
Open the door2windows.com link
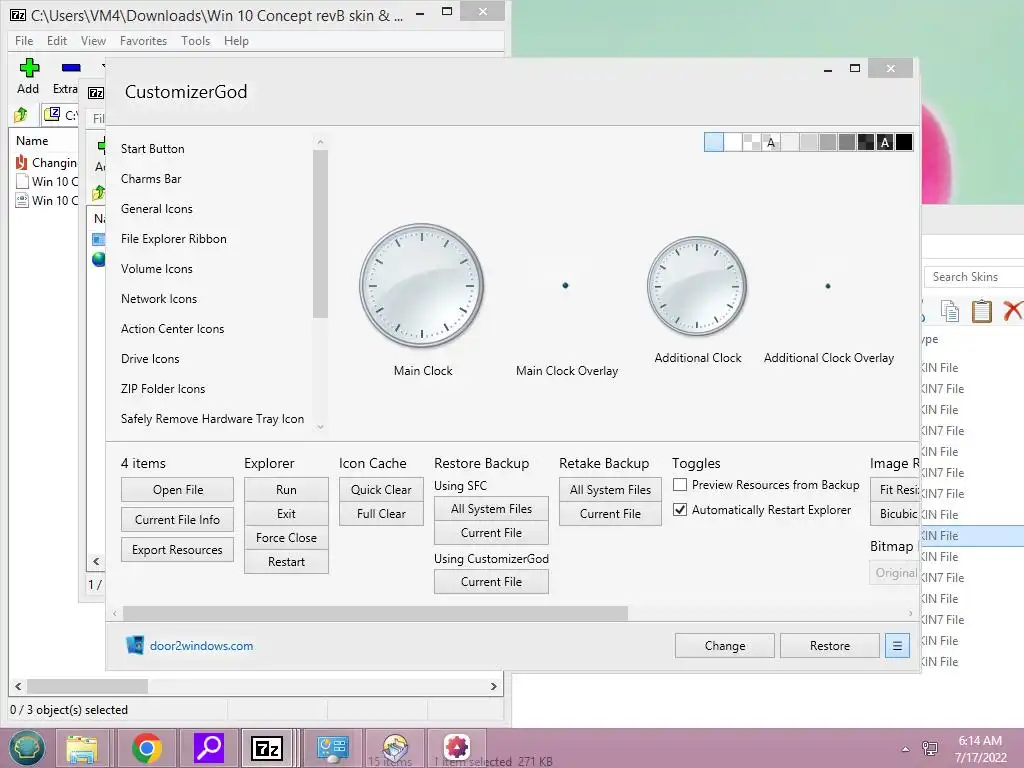pos(202,646)
